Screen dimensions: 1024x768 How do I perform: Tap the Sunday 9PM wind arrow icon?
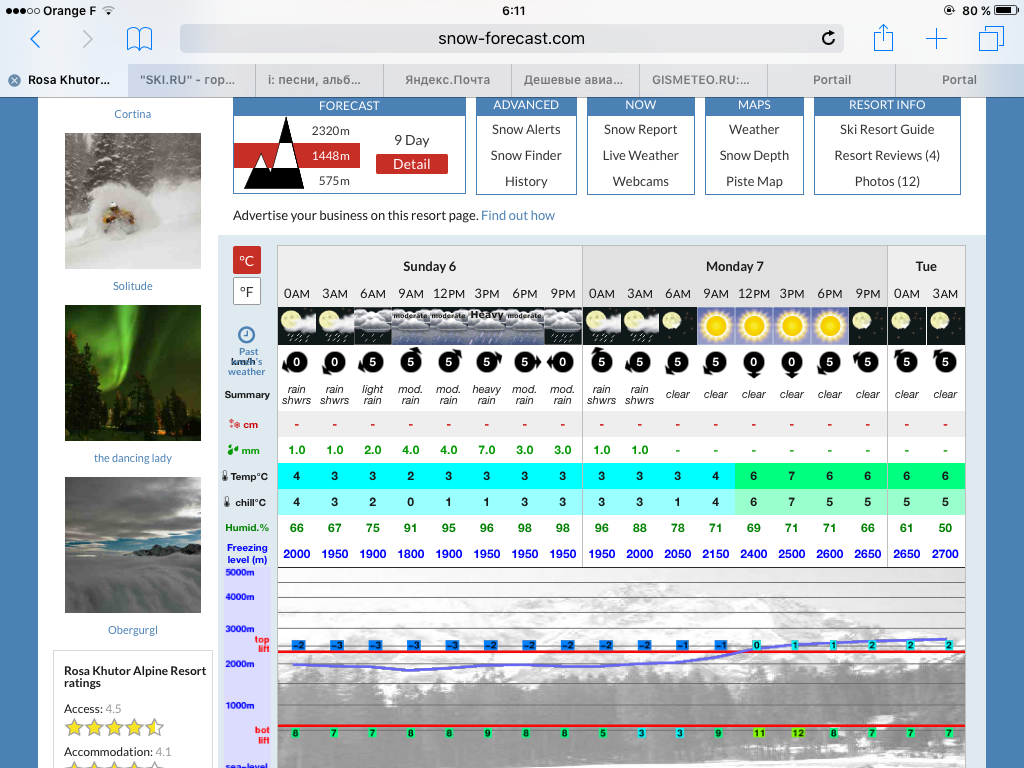(562, 362)
